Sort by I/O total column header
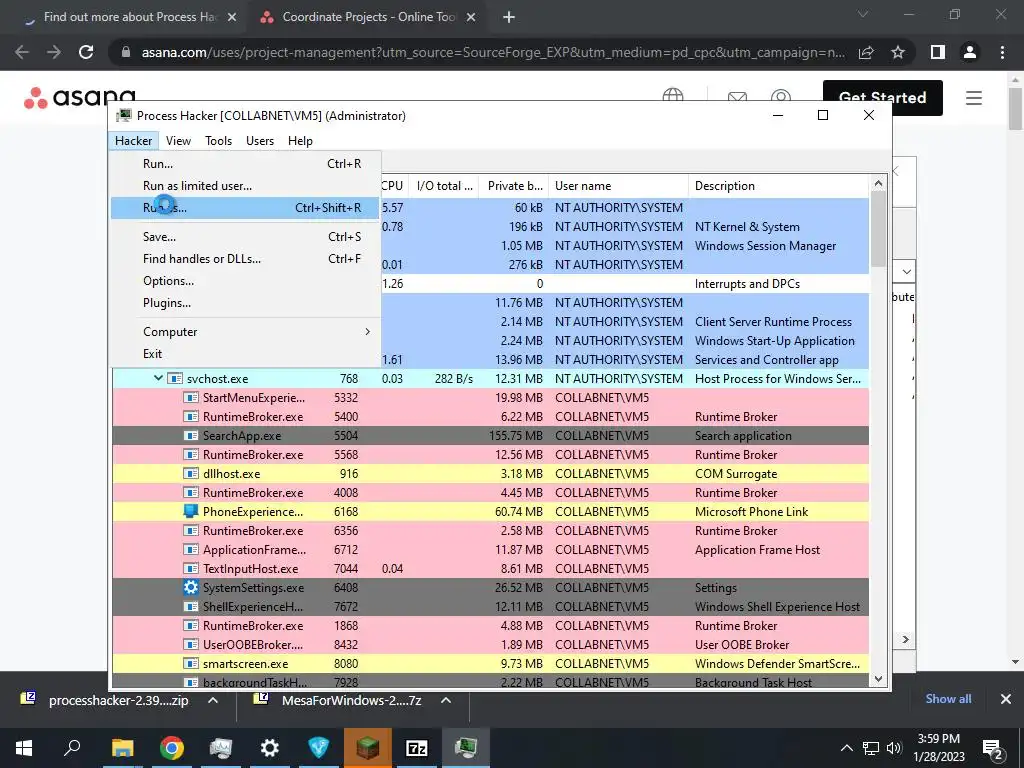 [445, 185]
